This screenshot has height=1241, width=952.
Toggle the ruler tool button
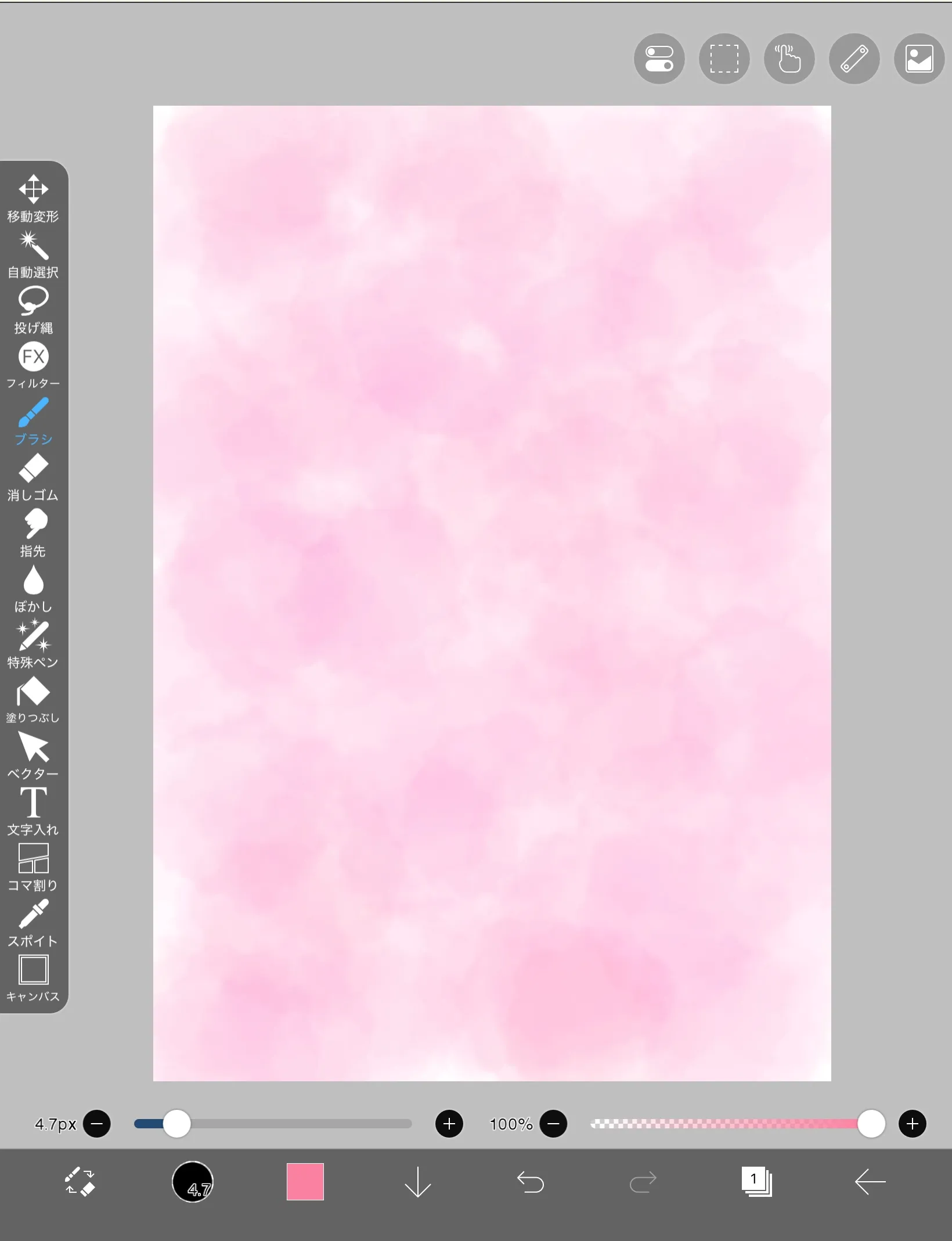[x=854, y=59]
